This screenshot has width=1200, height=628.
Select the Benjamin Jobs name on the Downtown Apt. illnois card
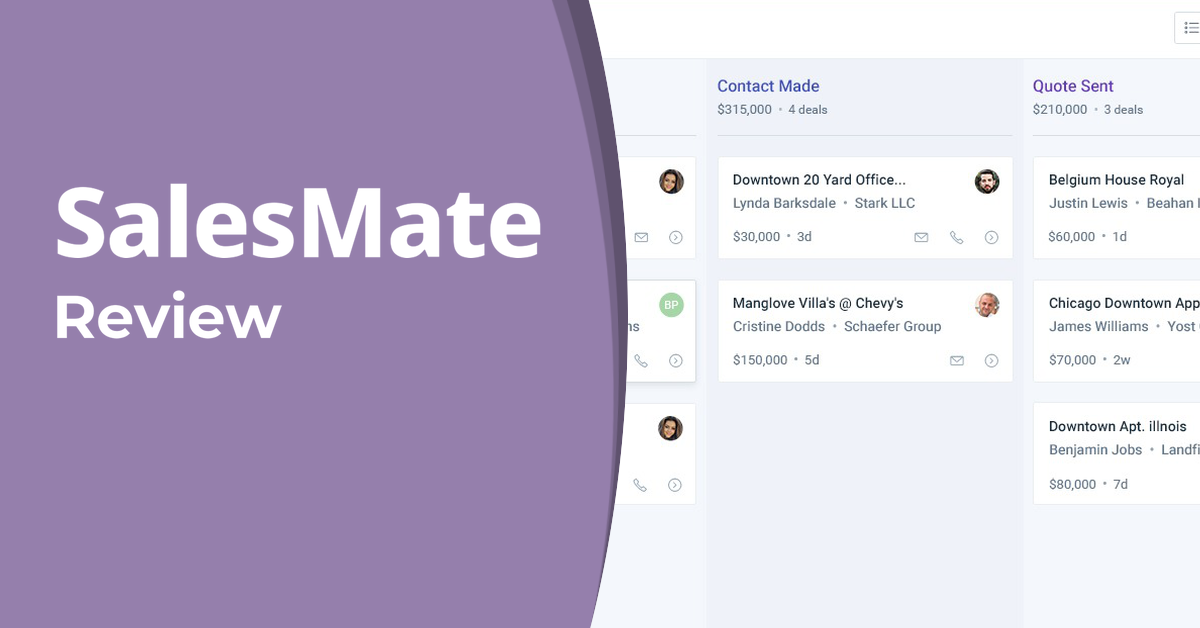(x=1094, y=450)
